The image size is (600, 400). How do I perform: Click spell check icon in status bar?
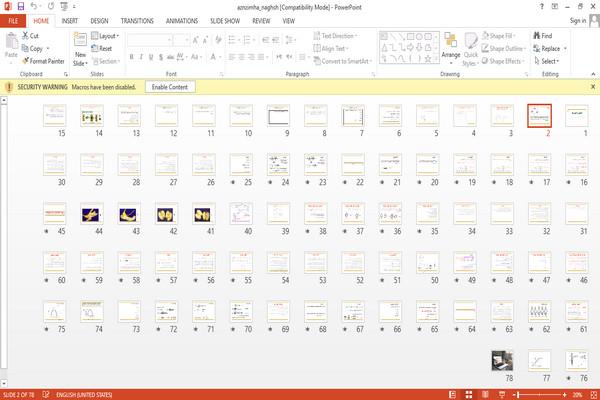(x=46, y=394)
